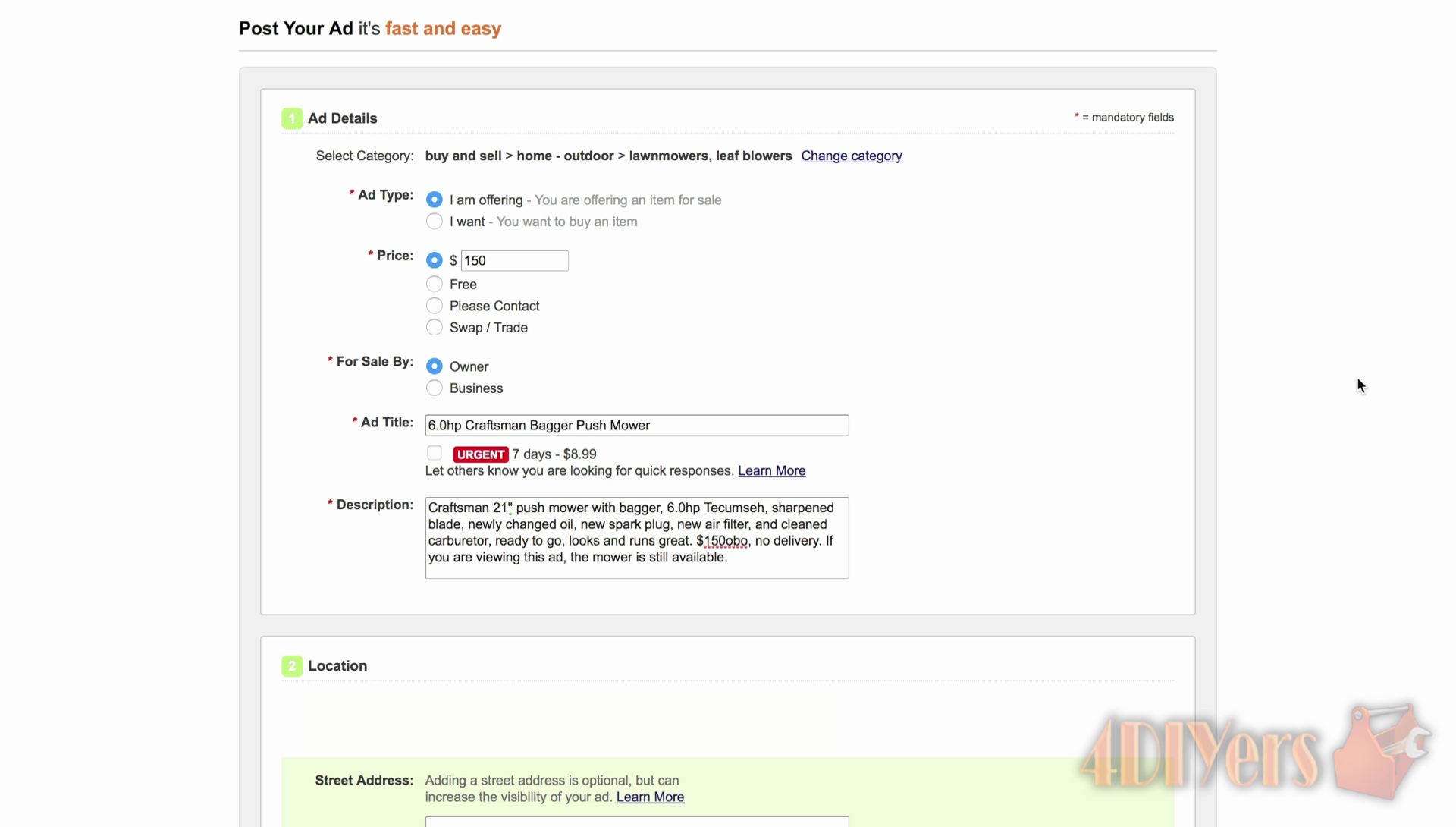This screenshot has height=827, width=1456.
Task: Click the 'Ad Details' section heading
Action: (342, 118)
